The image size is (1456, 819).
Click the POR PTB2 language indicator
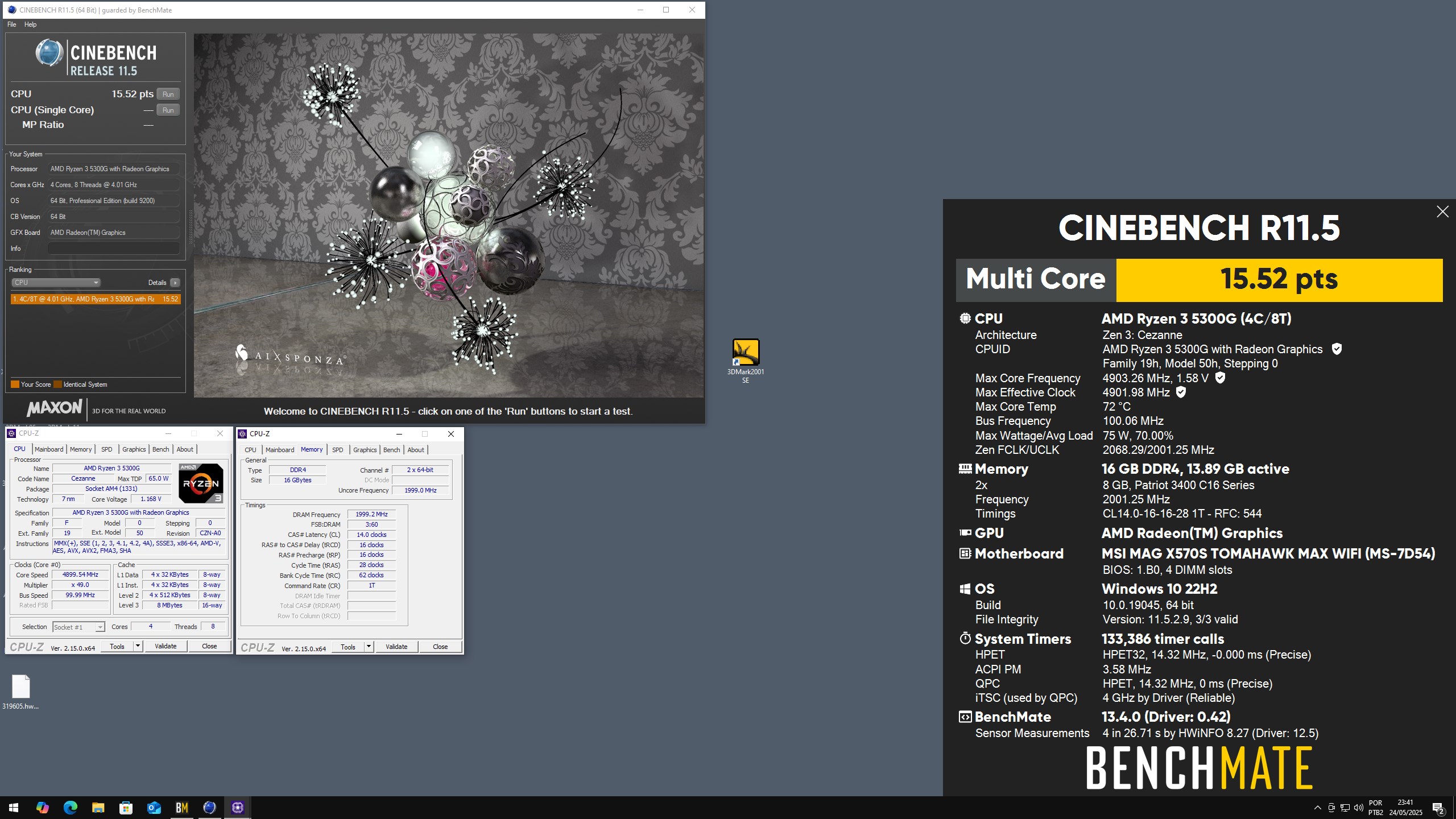pos(1375,808)
